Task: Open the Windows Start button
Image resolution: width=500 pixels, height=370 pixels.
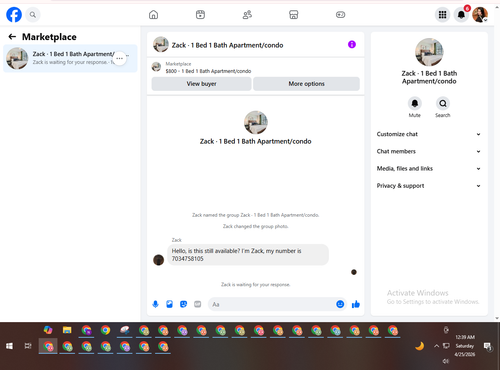Action: (9, 346)
